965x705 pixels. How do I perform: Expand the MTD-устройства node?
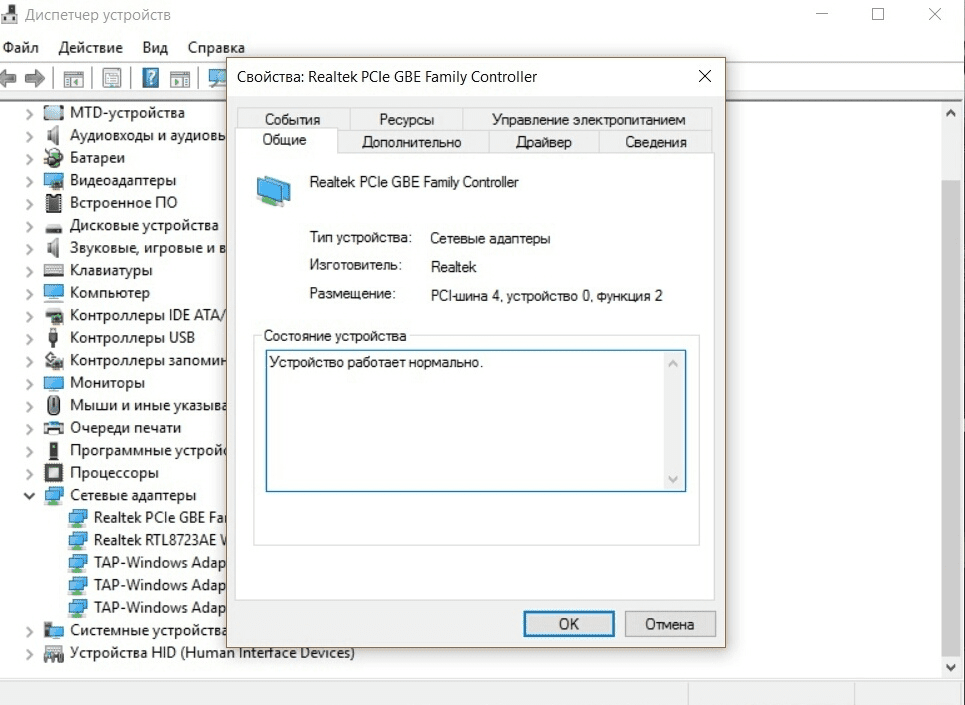pyautogui.click(x=30, y=113)
